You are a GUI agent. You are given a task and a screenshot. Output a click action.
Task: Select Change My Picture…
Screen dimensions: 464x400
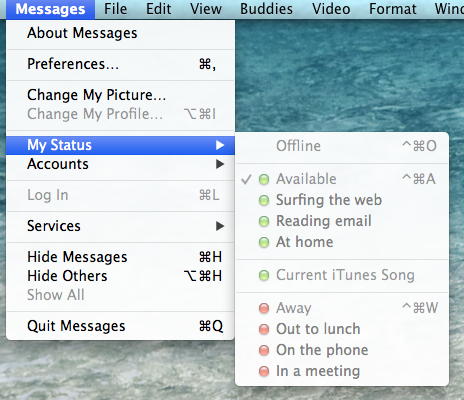click(120, 95)
